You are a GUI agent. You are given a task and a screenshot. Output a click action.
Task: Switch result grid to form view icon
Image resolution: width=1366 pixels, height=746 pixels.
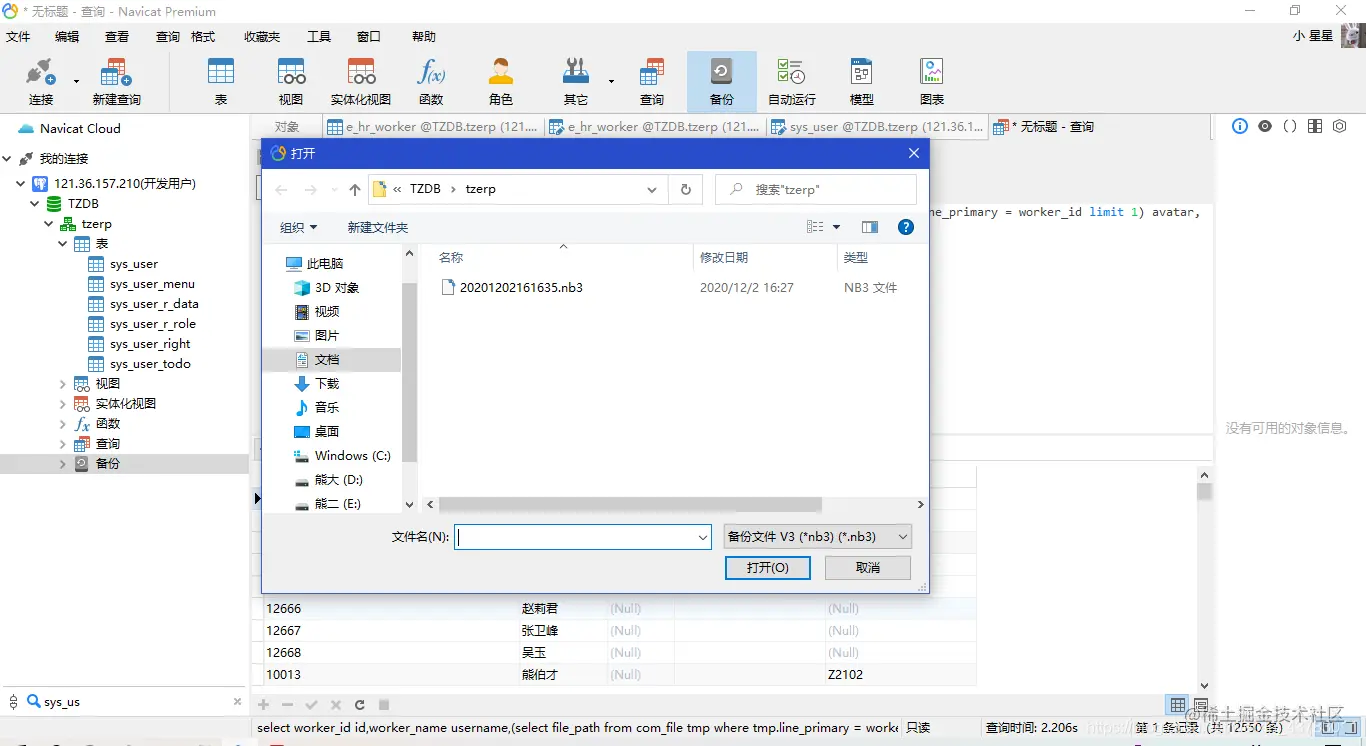(x=1201, y=705)
